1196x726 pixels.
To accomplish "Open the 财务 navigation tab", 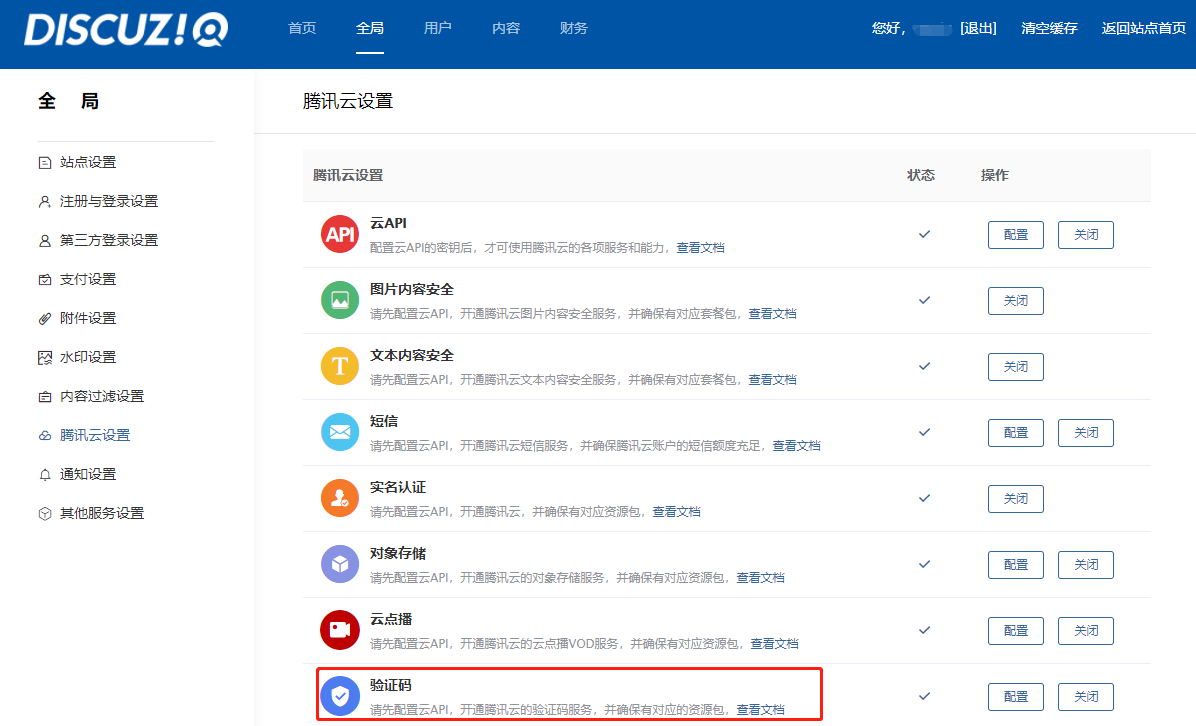I will (x=574, y=28).
